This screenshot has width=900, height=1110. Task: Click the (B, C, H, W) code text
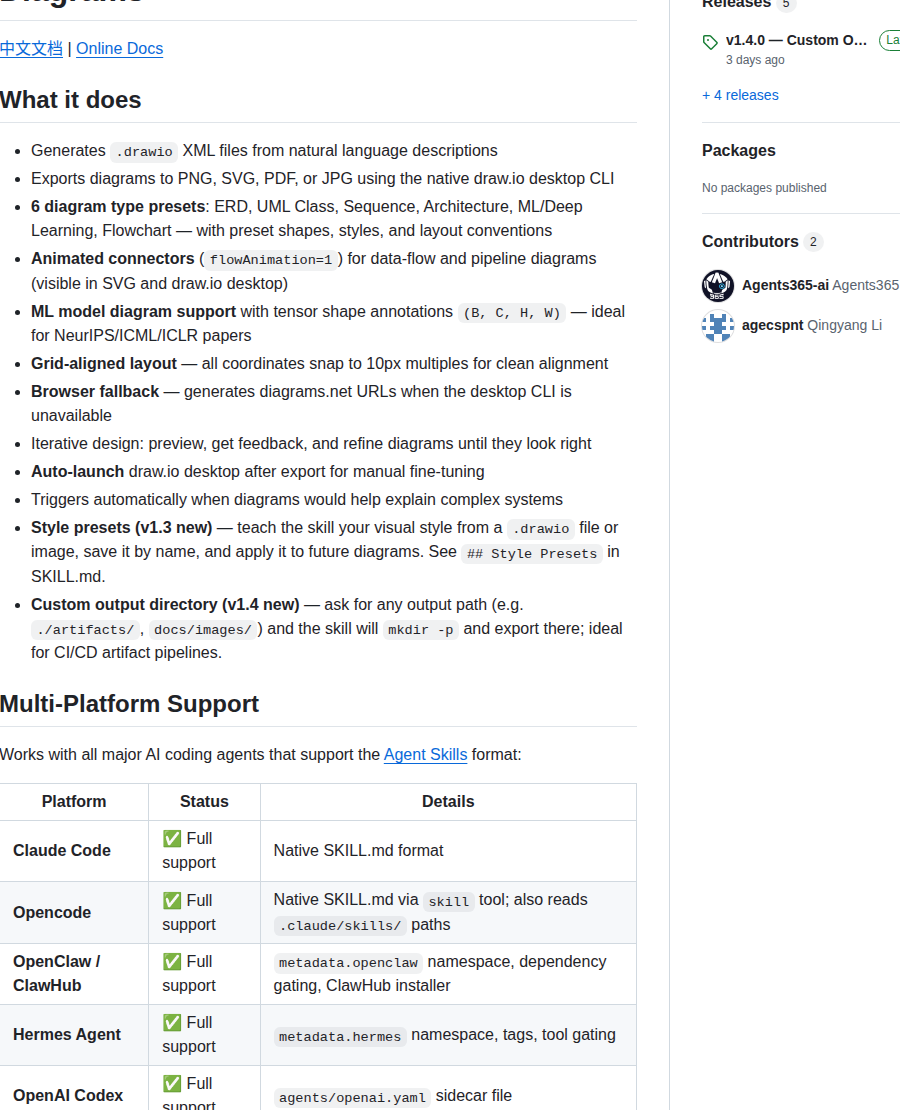pyautogui.click(x=512, y=313)
